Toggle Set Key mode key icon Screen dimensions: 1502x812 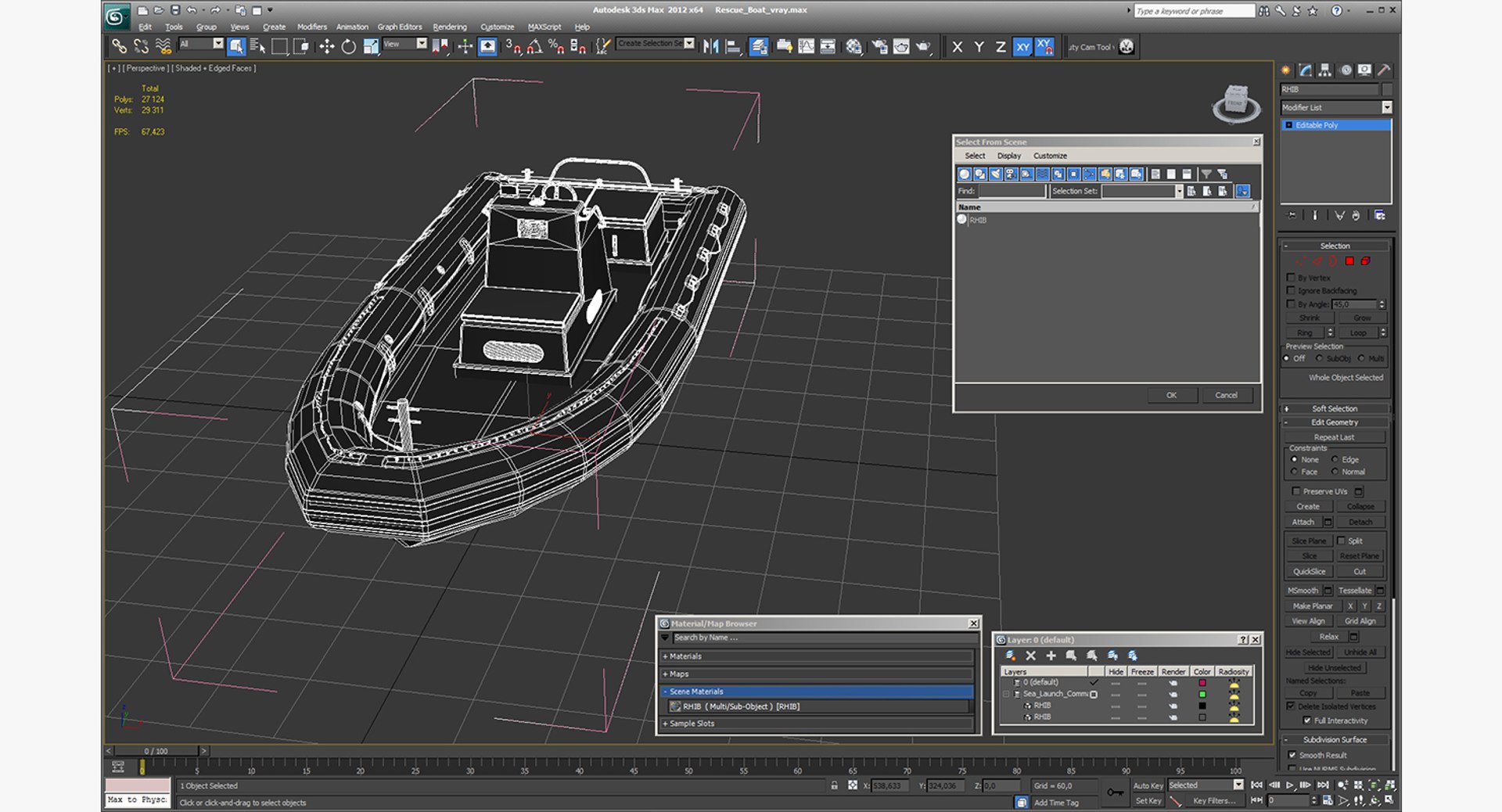(1115, 792)
